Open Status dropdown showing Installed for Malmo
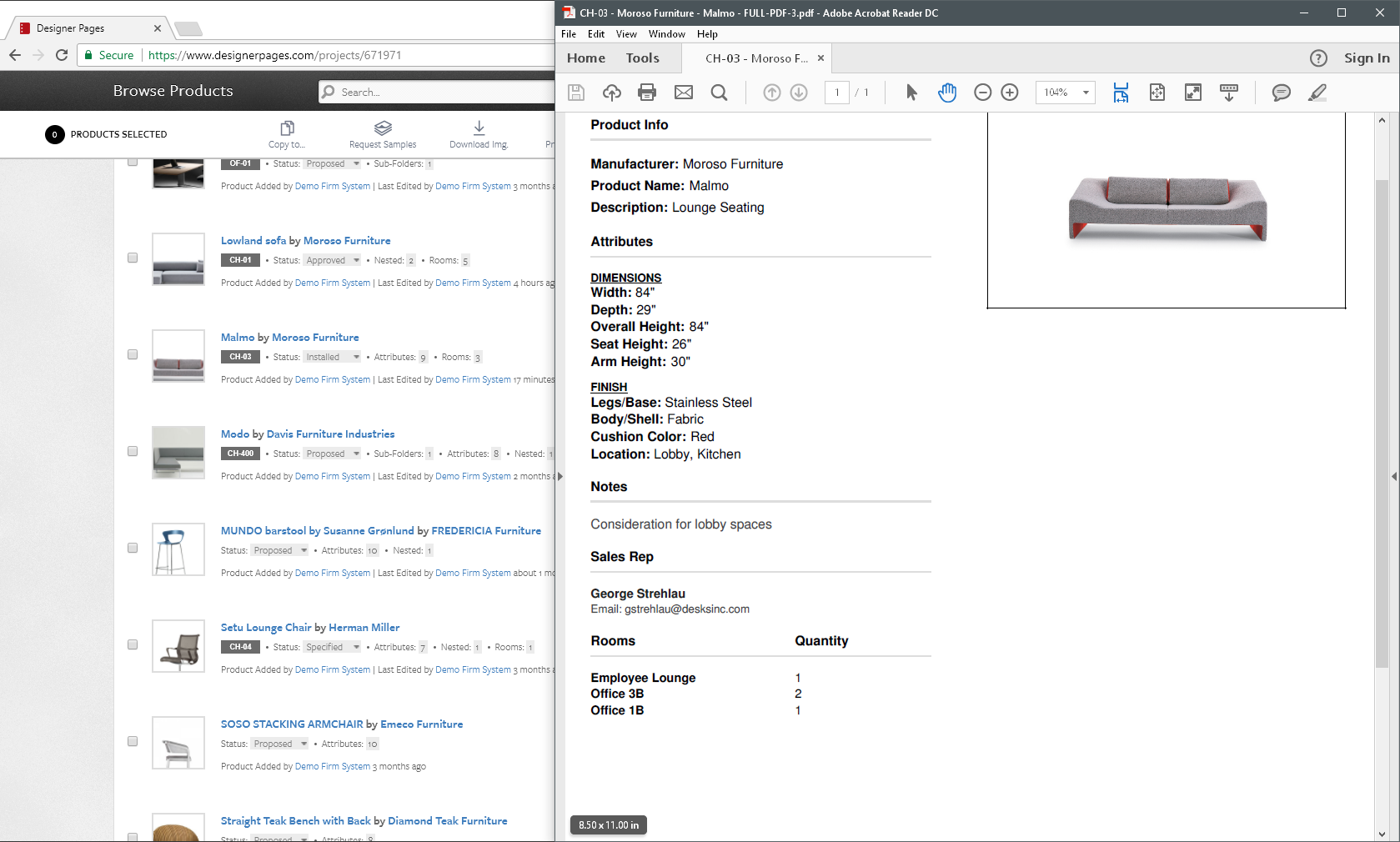The height and width of the screenshot is (842, 1400). point(332,357)
